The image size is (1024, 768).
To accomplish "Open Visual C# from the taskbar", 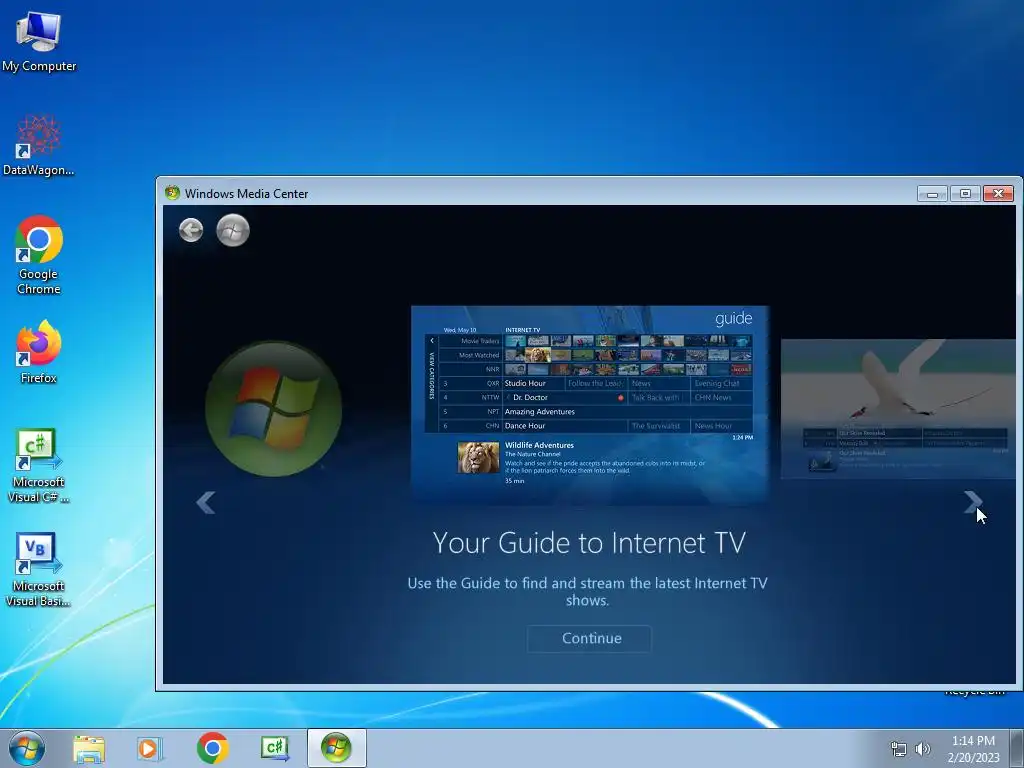I will (275, 748).
